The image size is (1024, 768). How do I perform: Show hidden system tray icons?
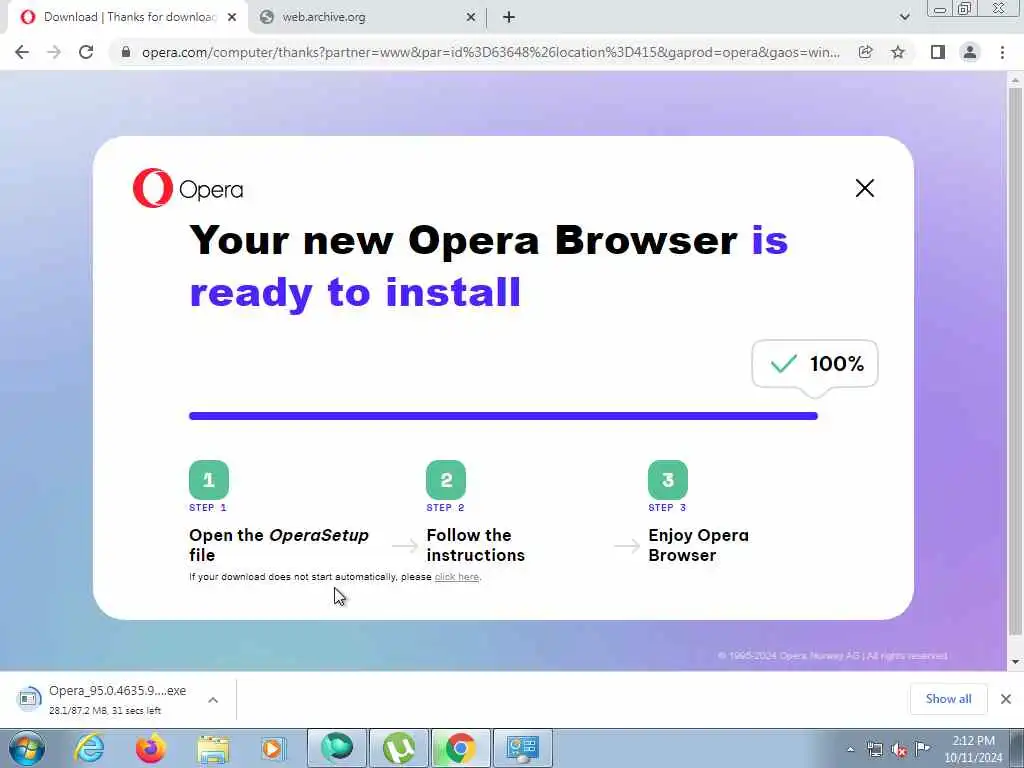[850, 750]
